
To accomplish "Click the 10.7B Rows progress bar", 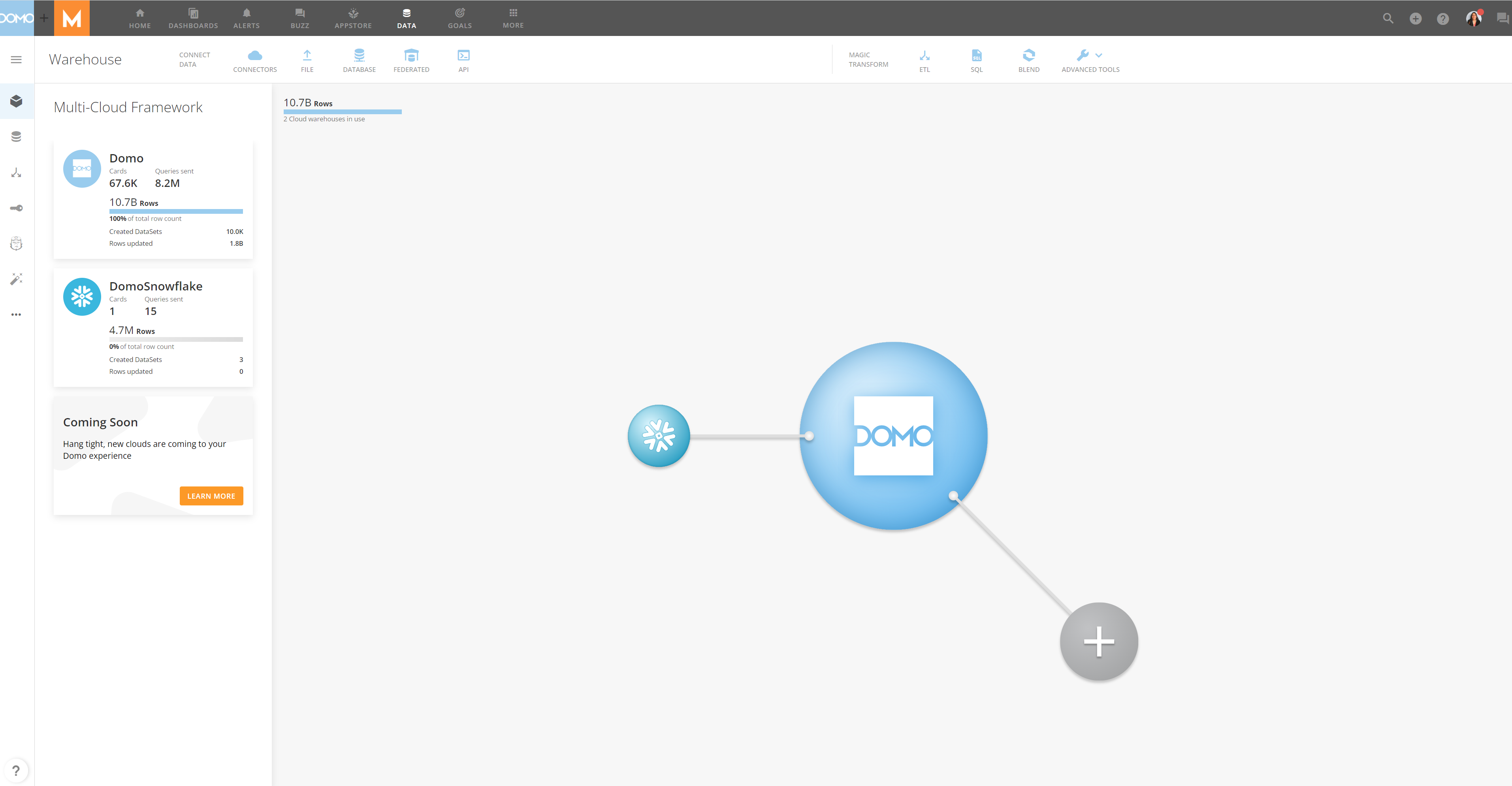I will [342, 111].
